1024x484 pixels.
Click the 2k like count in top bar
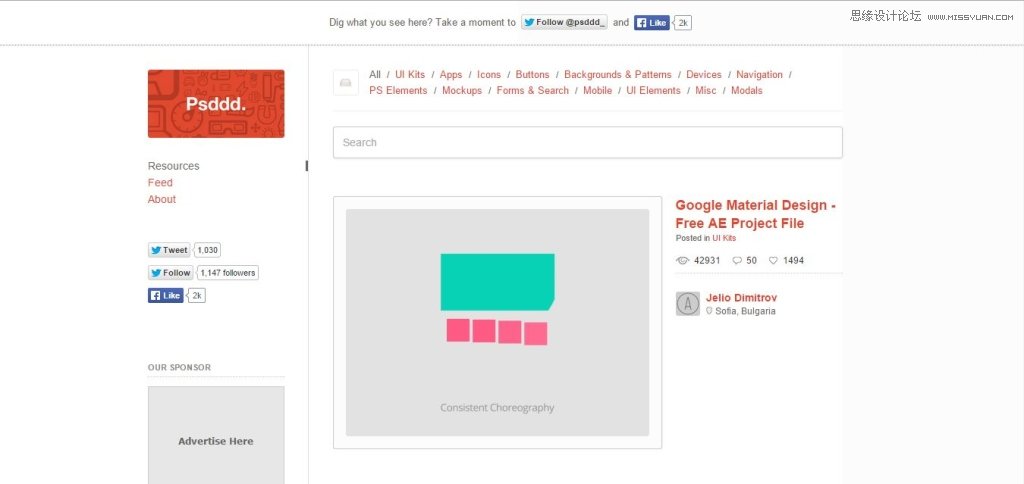tap(683, 23)
